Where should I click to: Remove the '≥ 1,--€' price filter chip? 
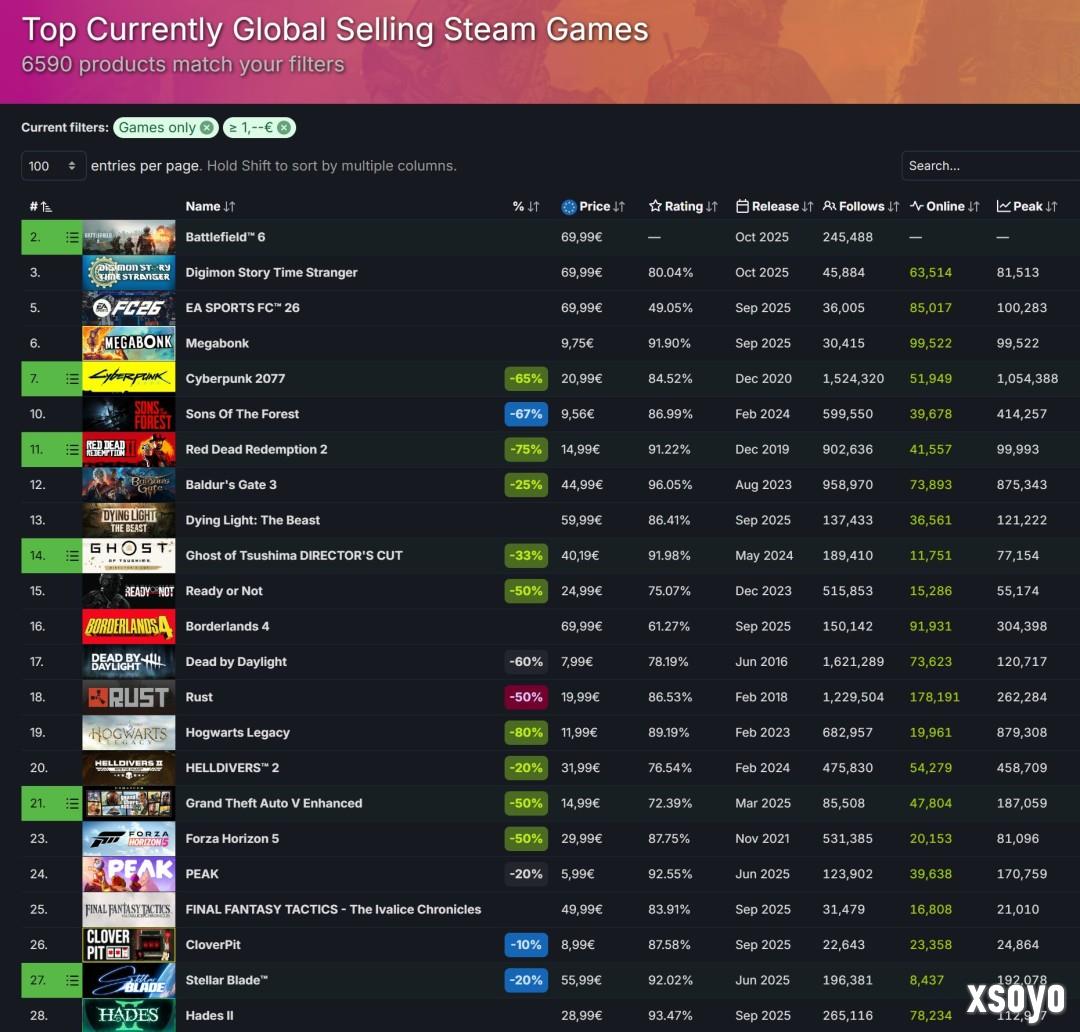pyautogui.click(x=284, y=128)
